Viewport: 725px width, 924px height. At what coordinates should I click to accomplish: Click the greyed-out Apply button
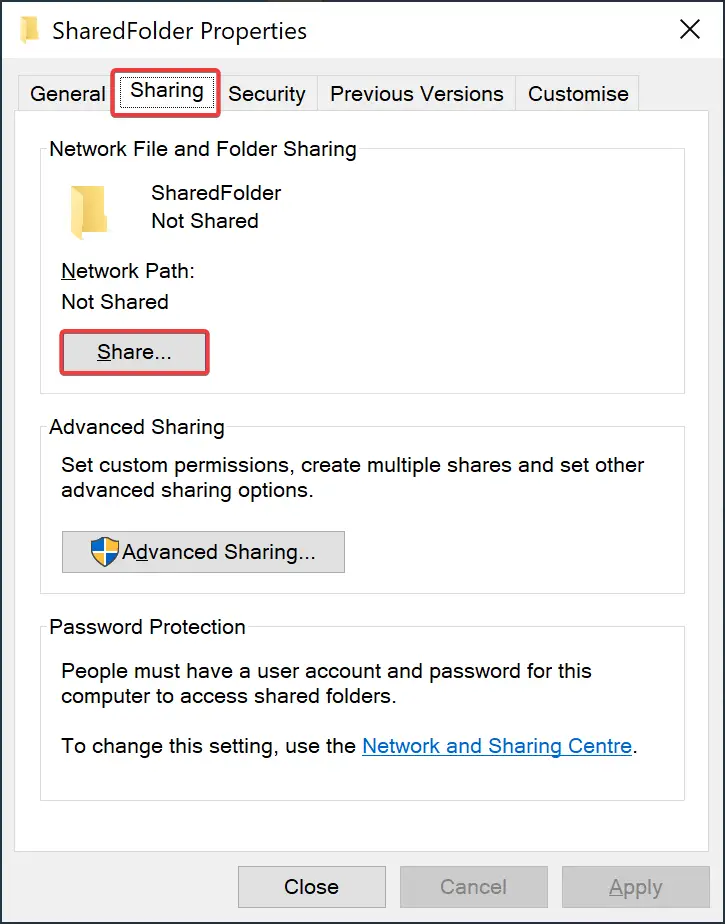pyautogui.click(x=635, y=887)
